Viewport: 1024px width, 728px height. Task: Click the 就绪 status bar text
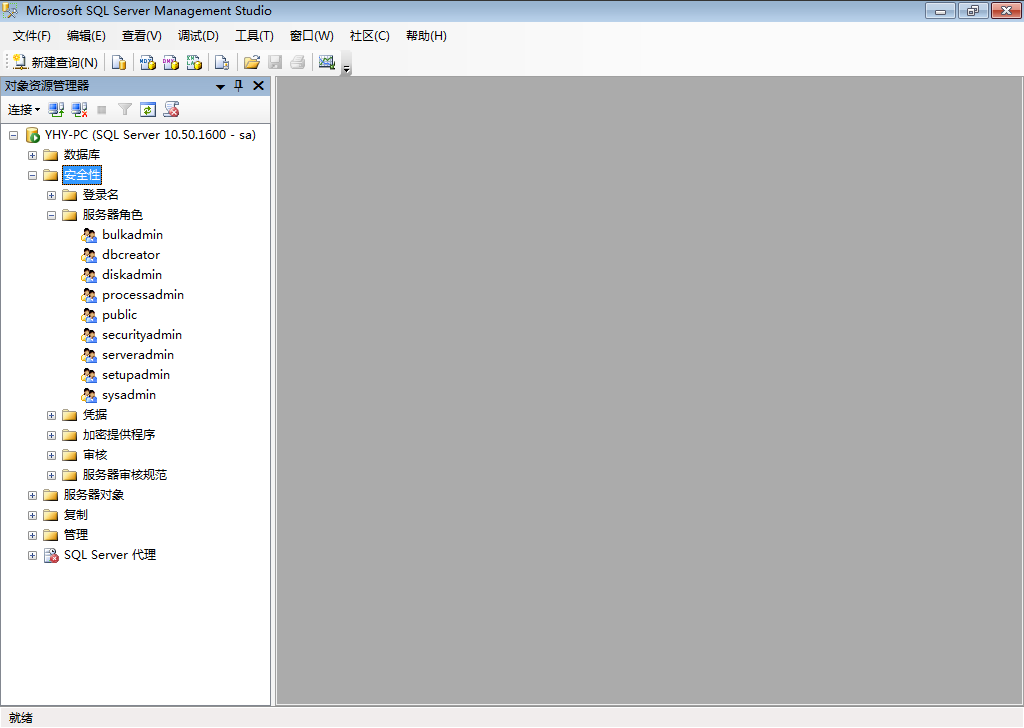click(20, 718)
